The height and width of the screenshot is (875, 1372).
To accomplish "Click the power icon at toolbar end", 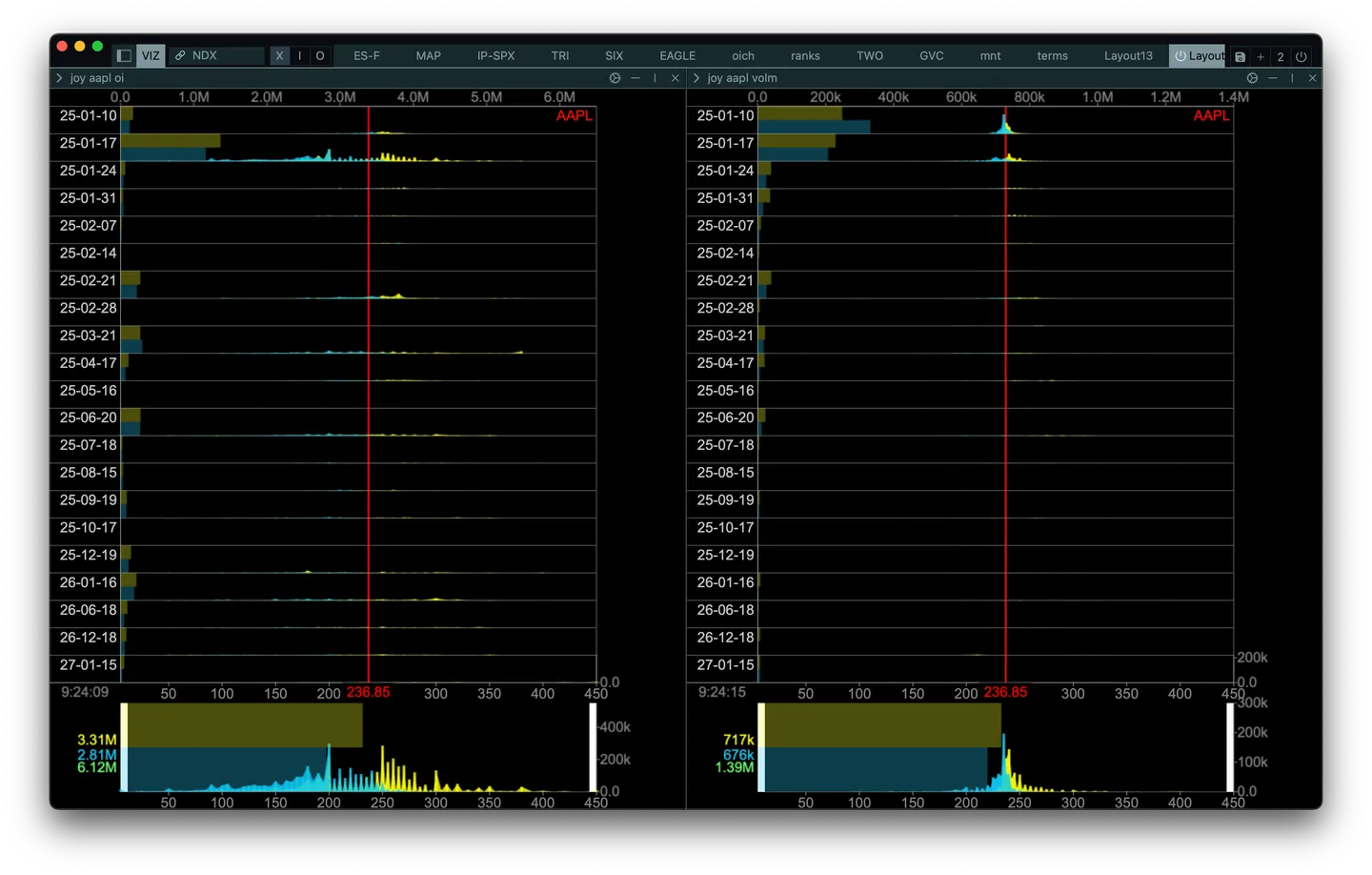I will [x=1301, y=57].
